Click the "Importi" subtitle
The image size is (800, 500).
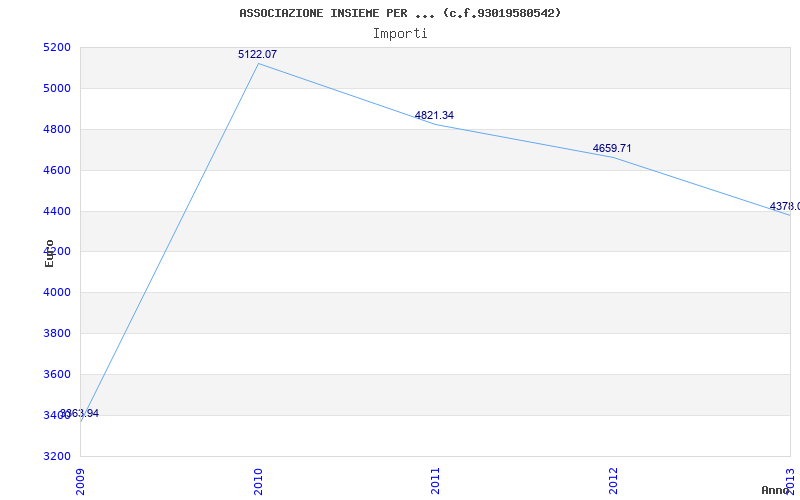coord(400,33)
